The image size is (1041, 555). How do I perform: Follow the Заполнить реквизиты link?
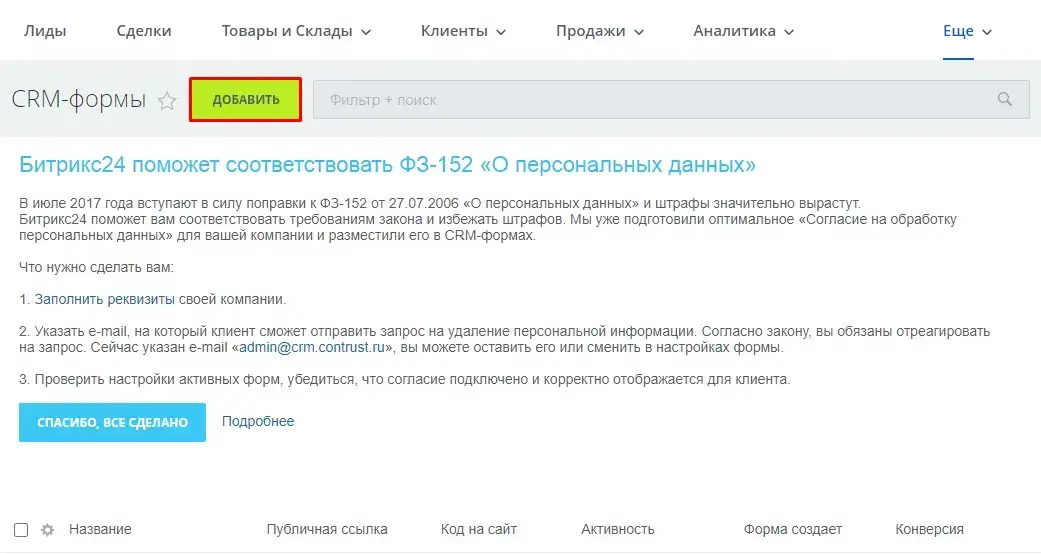tap(105, 299)
